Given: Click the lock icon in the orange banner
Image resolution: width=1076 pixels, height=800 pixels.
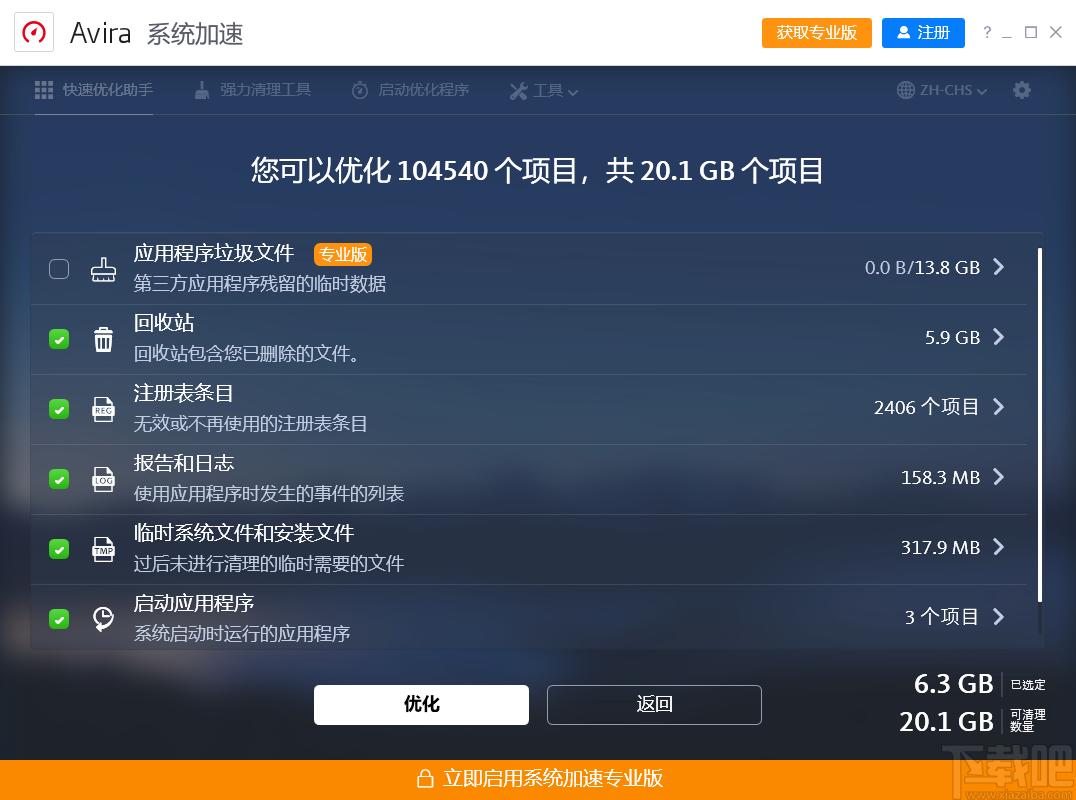Looking at the screenshot, I should [425, 778].
